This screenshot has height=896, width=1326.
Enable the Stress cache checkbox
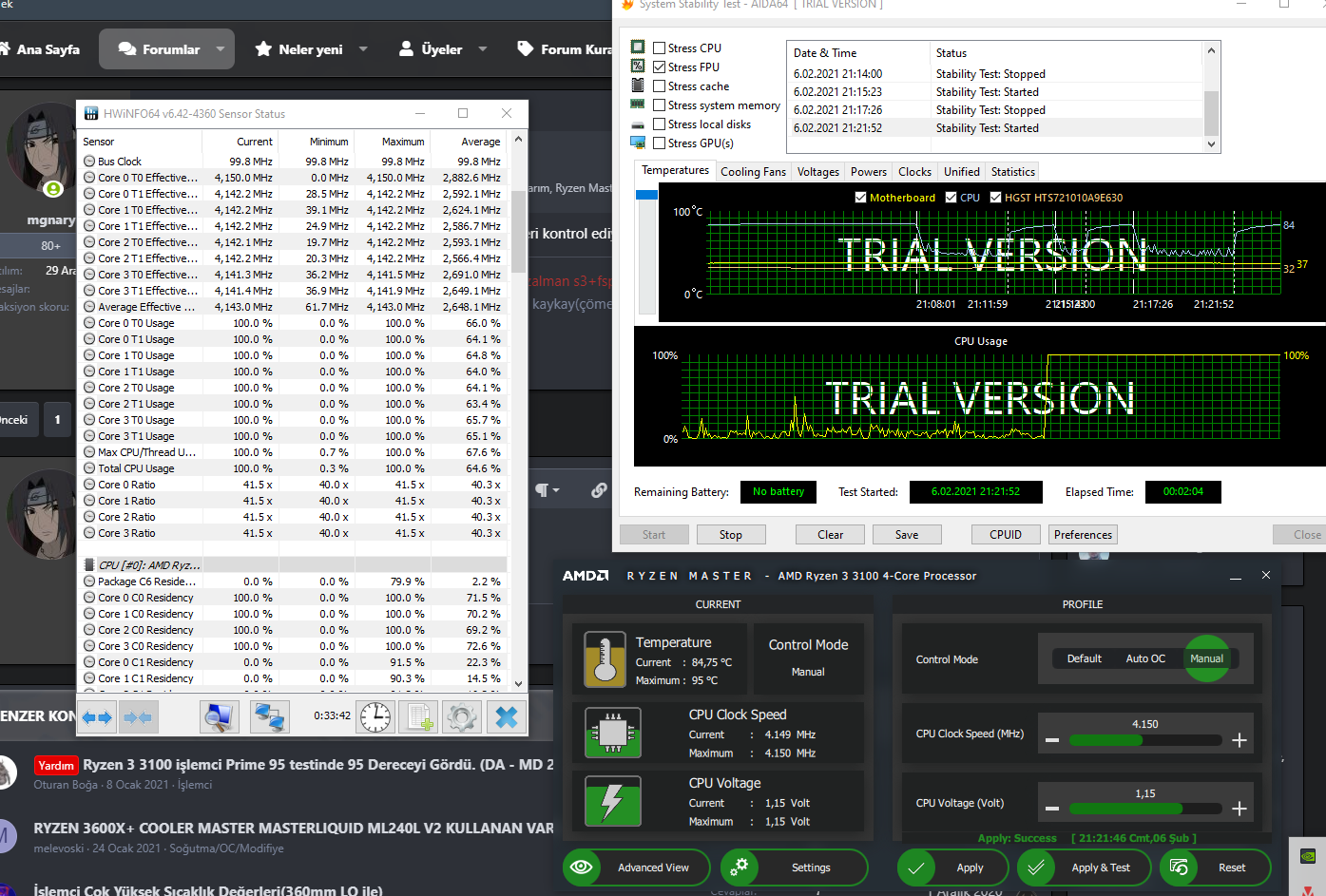coord(659,86)
